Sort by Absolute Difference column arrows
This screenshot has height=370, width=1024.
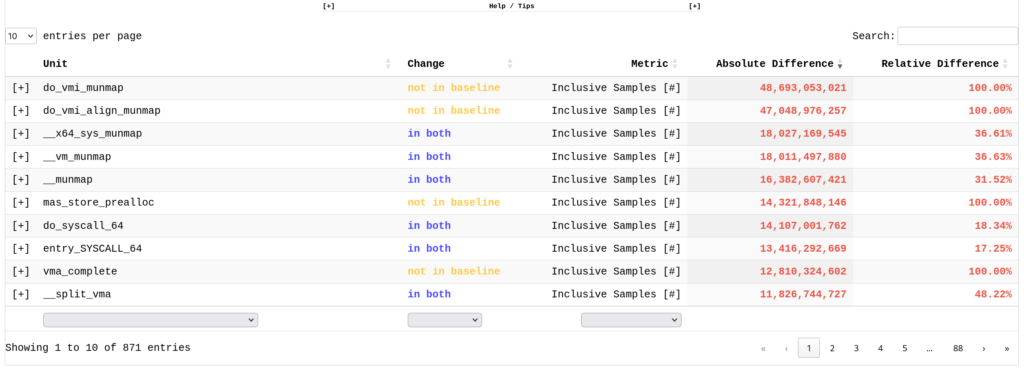[x=840, y=64]
